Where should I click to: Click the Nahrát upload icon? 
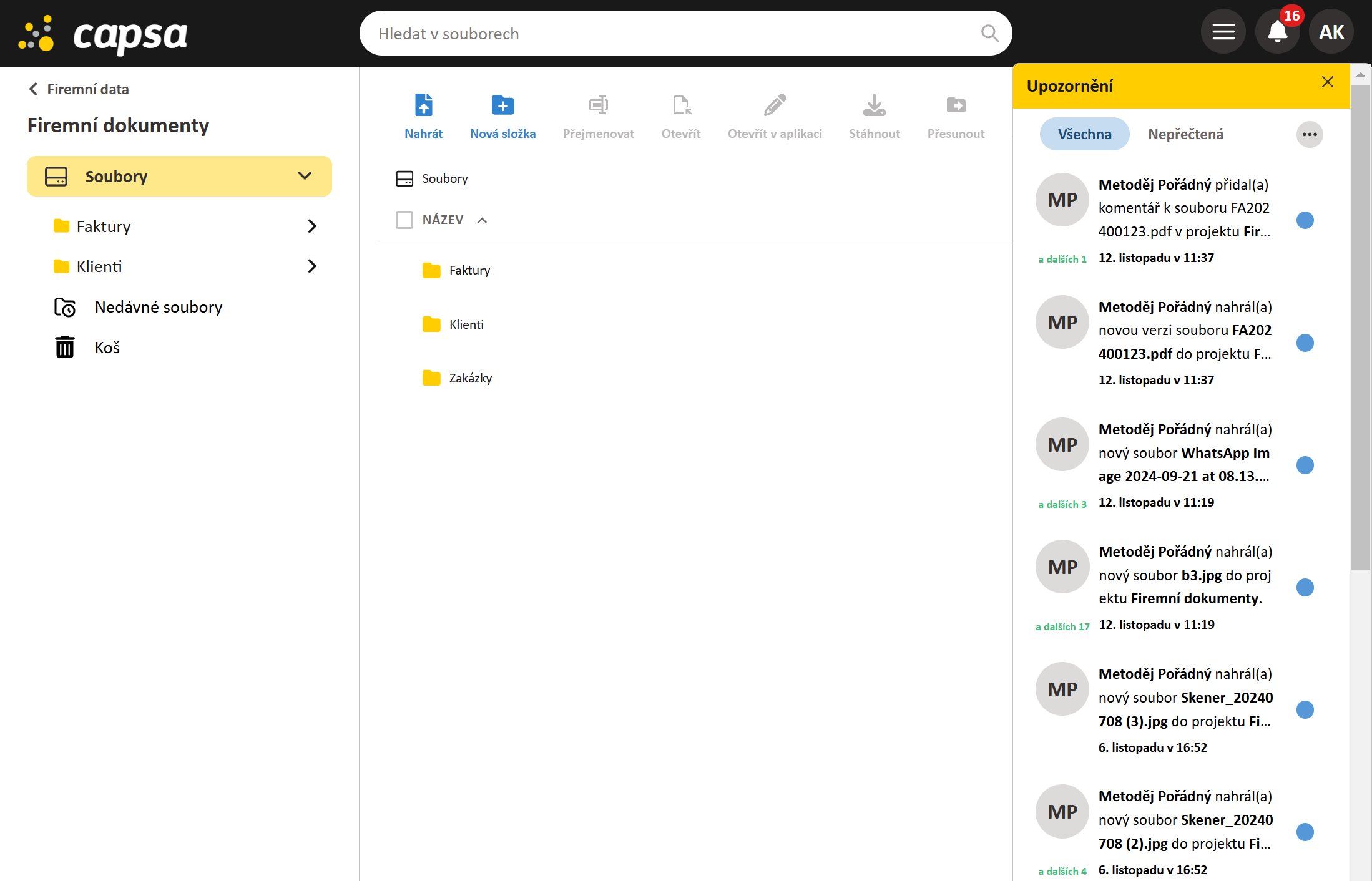[x=423, y=105]
